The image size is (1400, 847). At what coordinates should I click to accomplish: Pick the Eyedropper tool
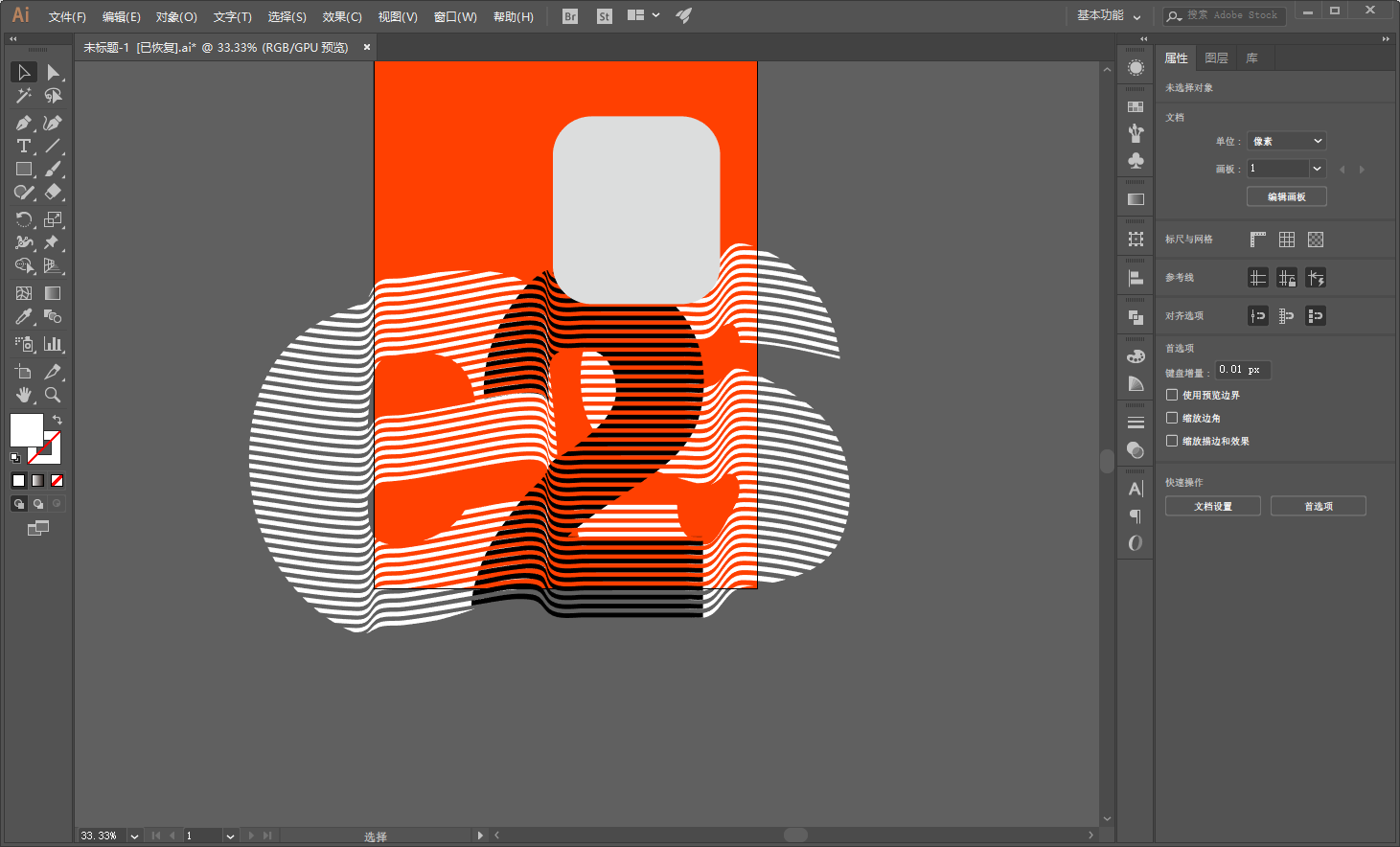(x=24, y=316)
